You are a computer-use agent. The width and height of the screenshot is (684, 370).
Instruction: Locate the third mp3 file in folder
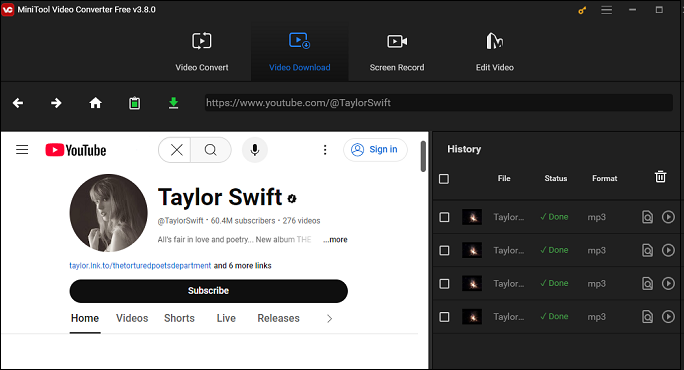point(647,284)
